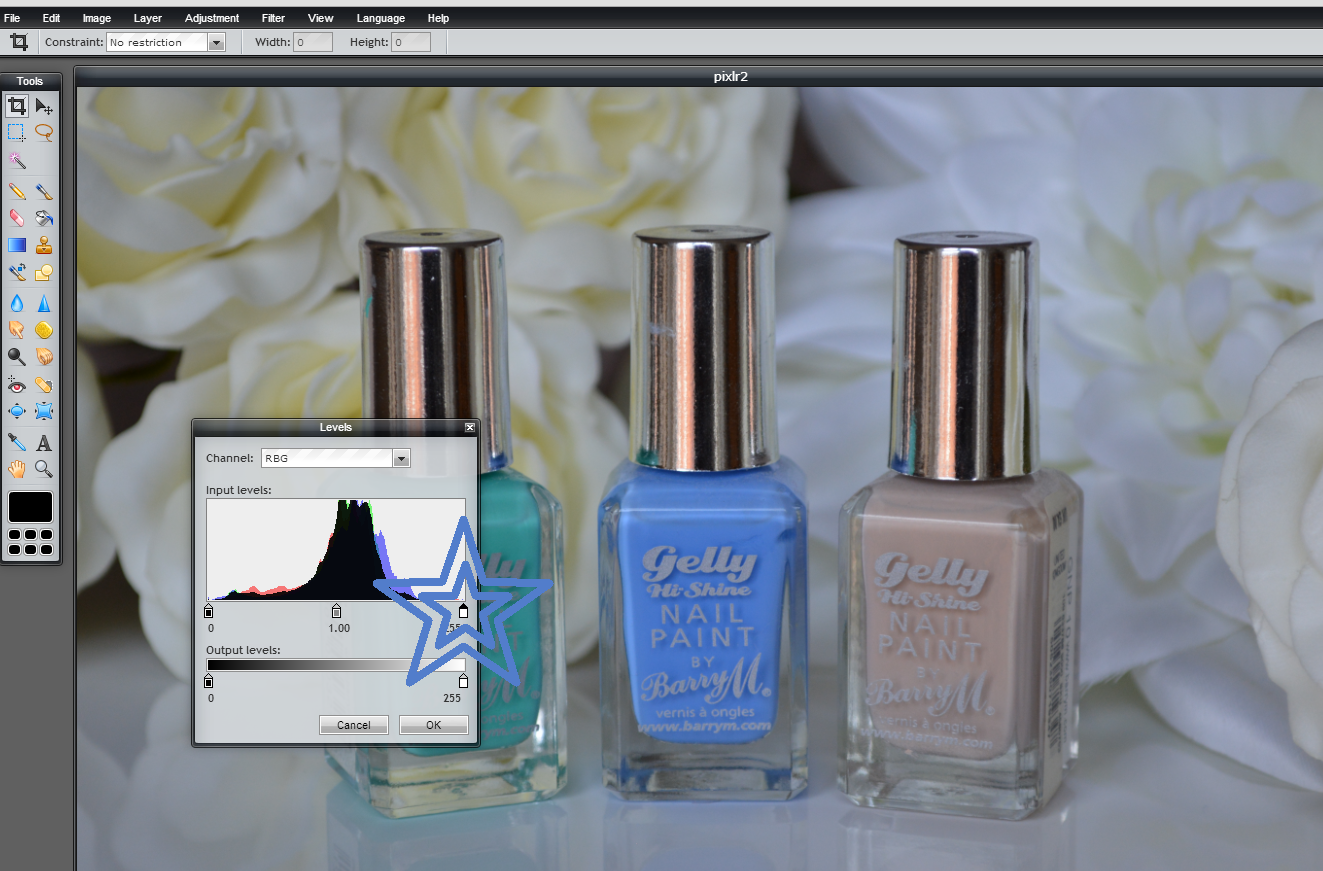Open the Filter menu
Image resolution: width=1323 pixels, height=871 pixels.
click(x=273, y=18)
